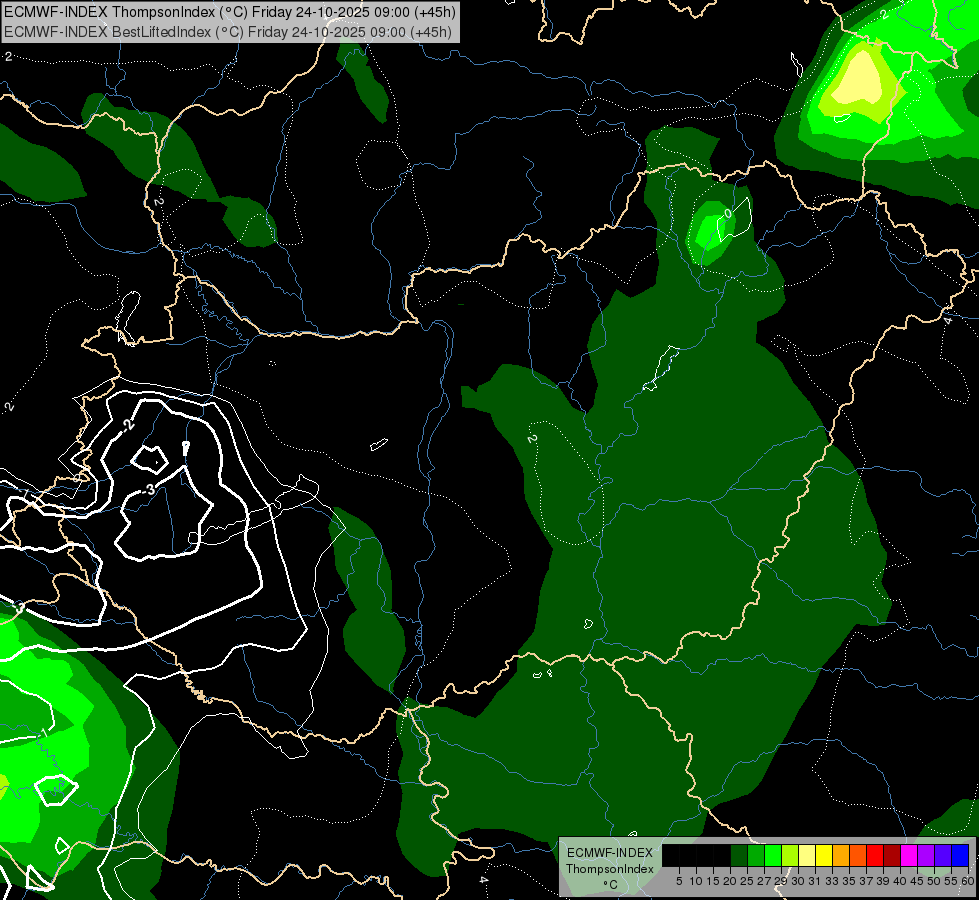Click the legend tick value 10
Viewport: 979px width, 900px height.
(x=696, y=881)
